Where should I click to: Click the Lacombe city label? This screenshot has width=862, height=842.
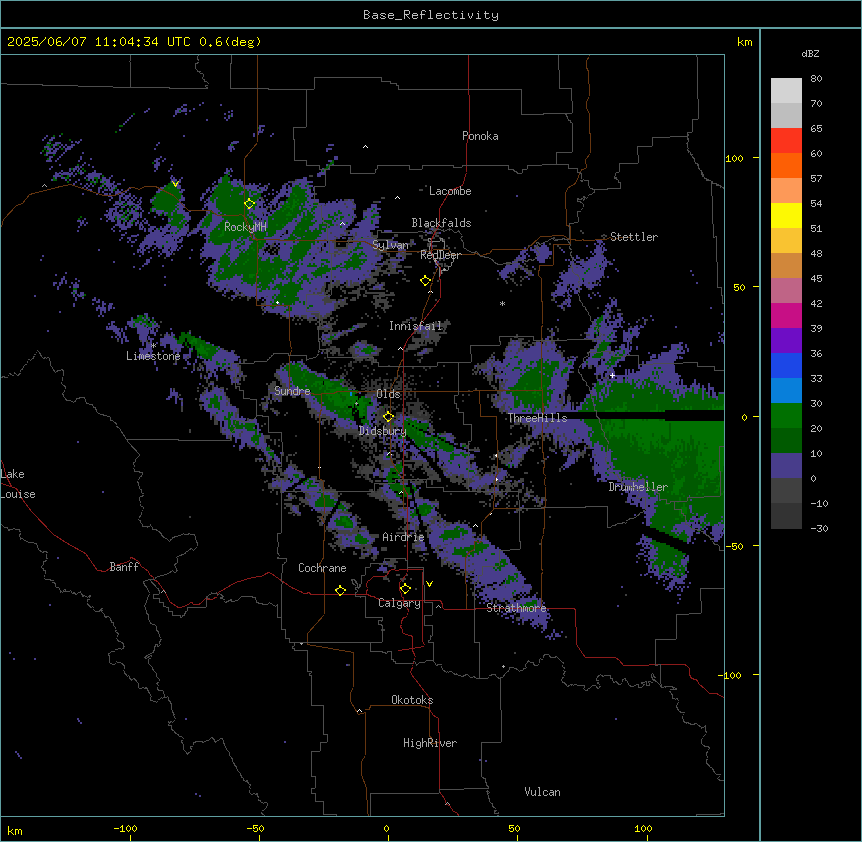[450, 191]
